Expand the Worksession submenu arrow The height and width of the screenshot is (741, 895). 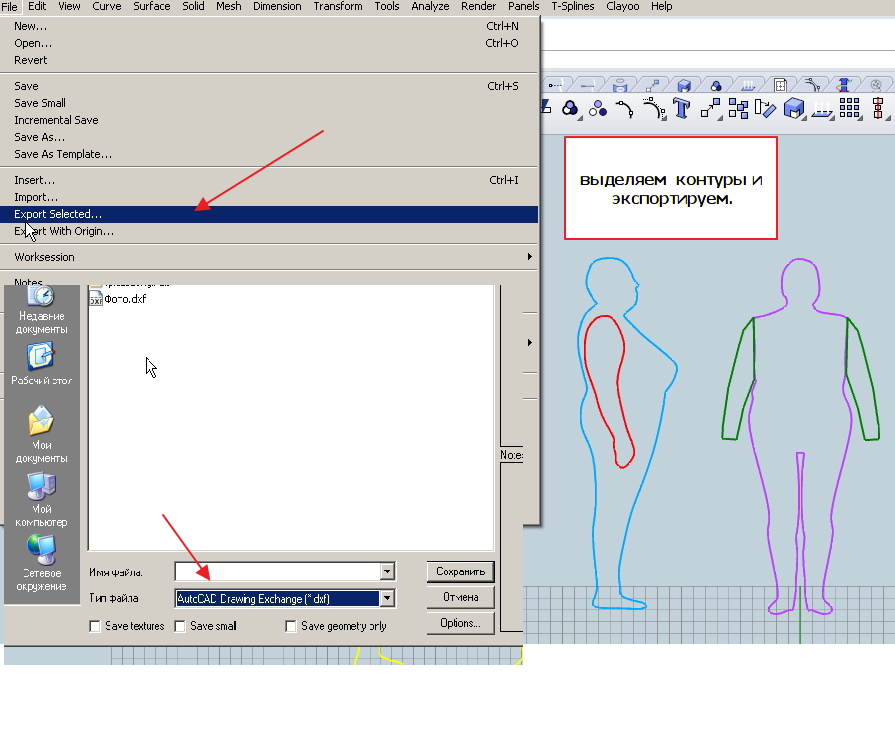(530, 257)
